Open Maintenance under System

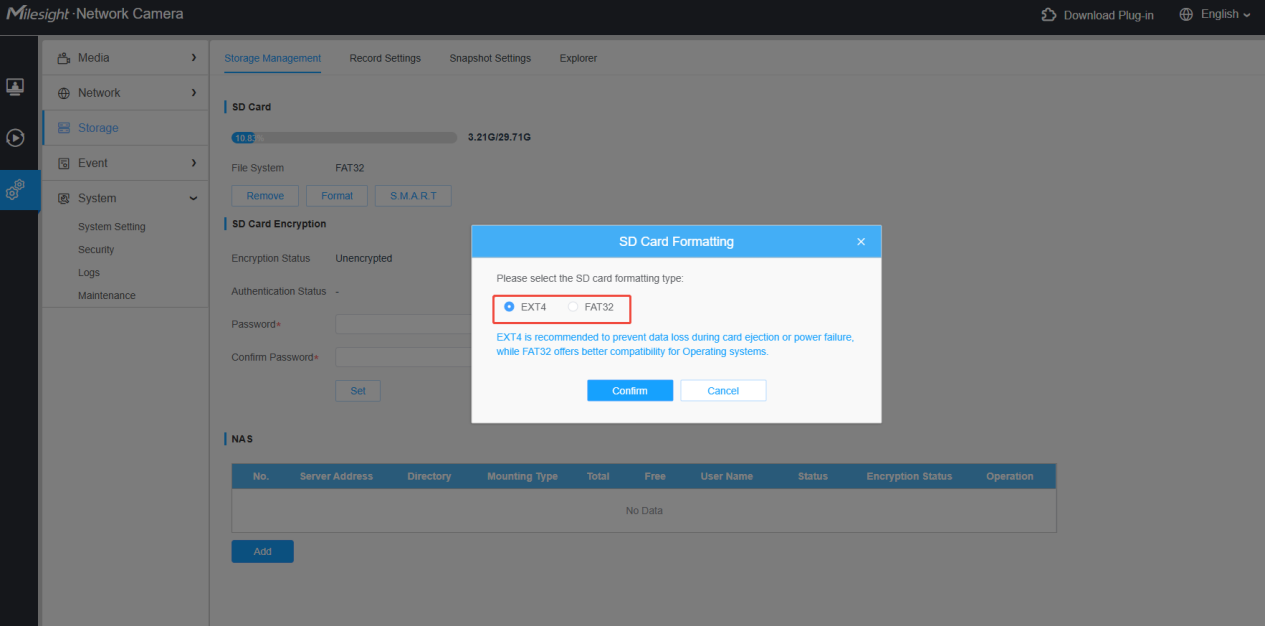[x=107, y=296]
